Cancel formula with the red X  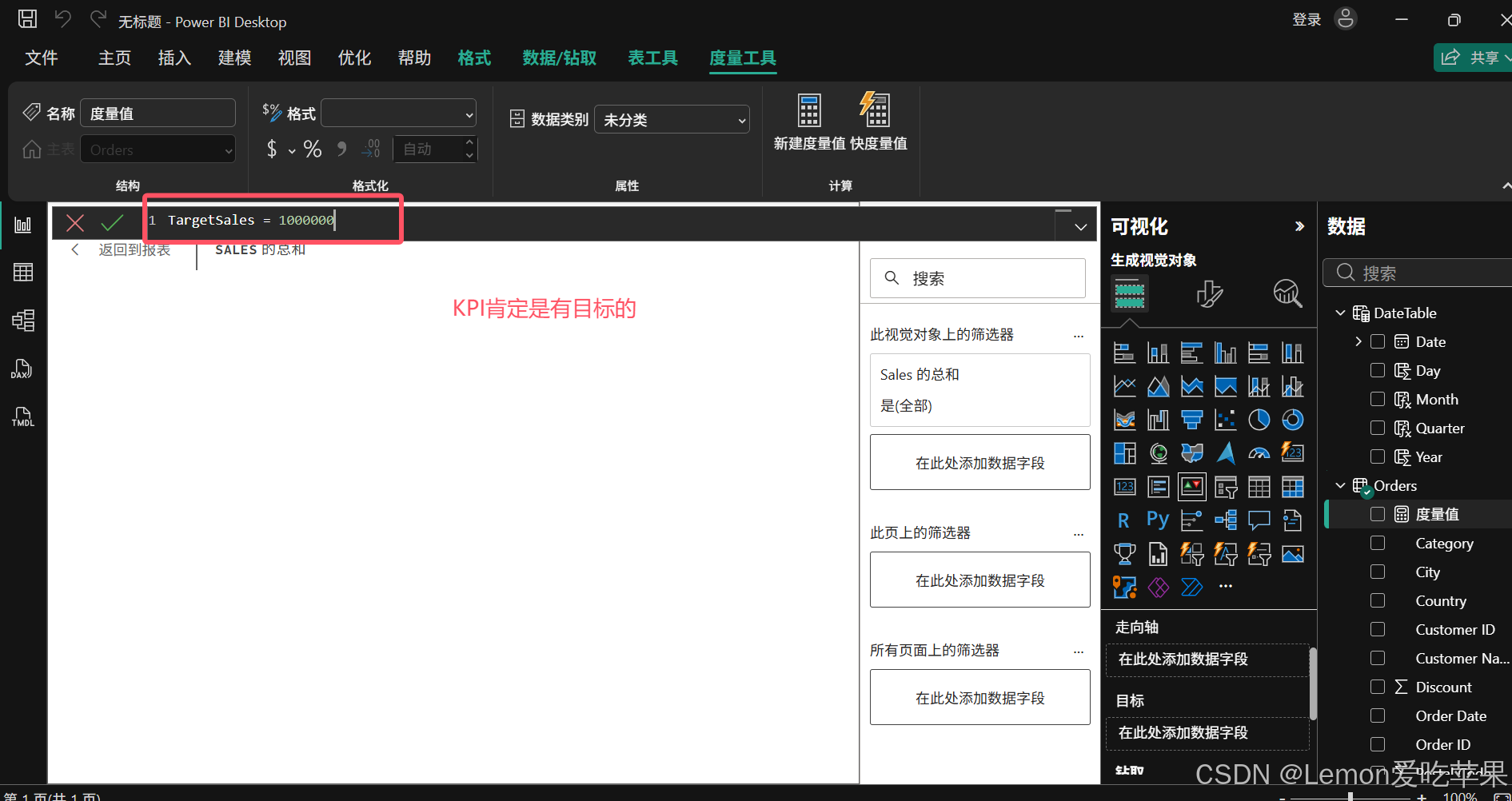pos(75,222)
